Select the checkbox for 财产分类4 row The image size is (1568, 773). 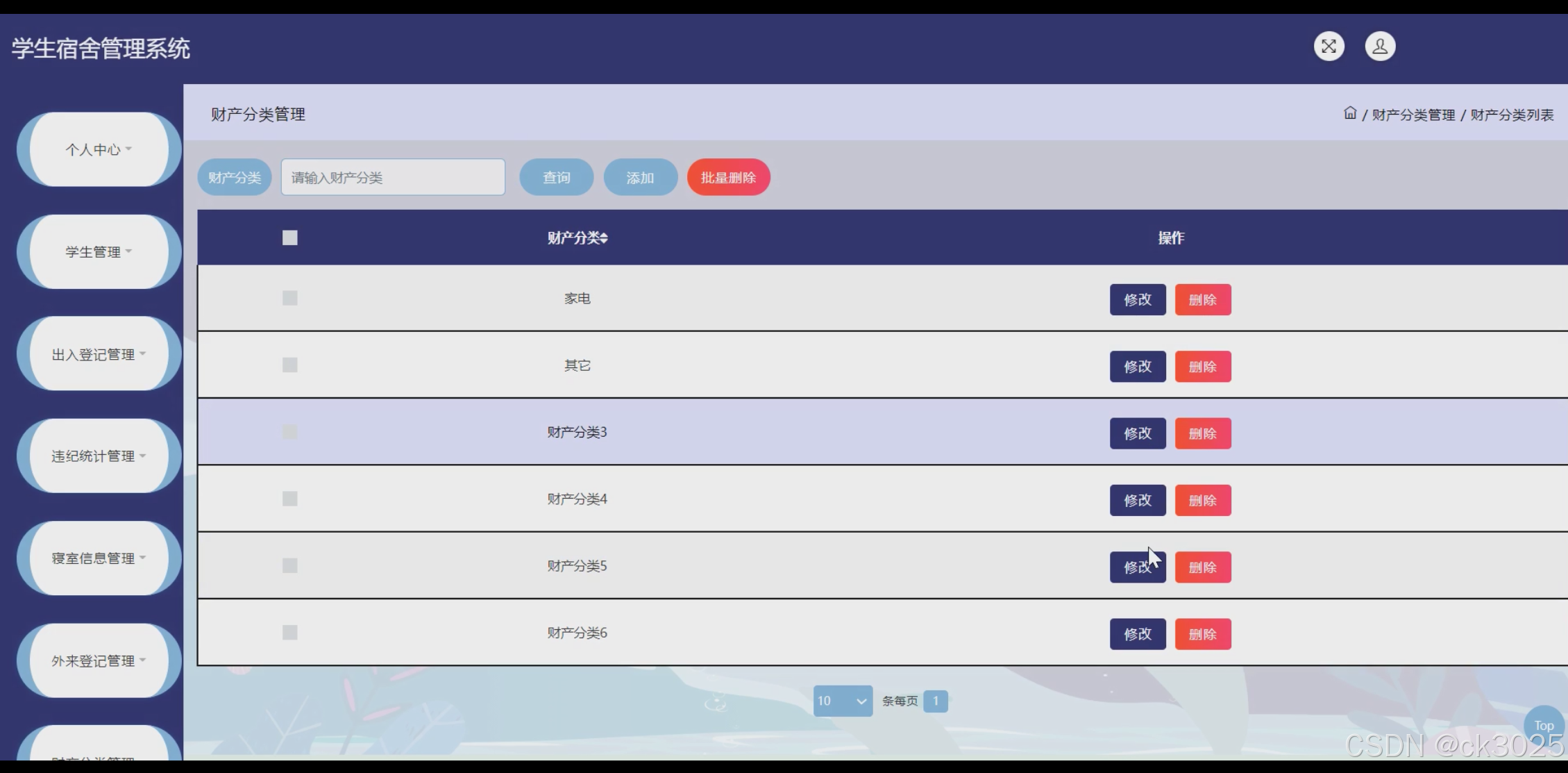point(290,499)
